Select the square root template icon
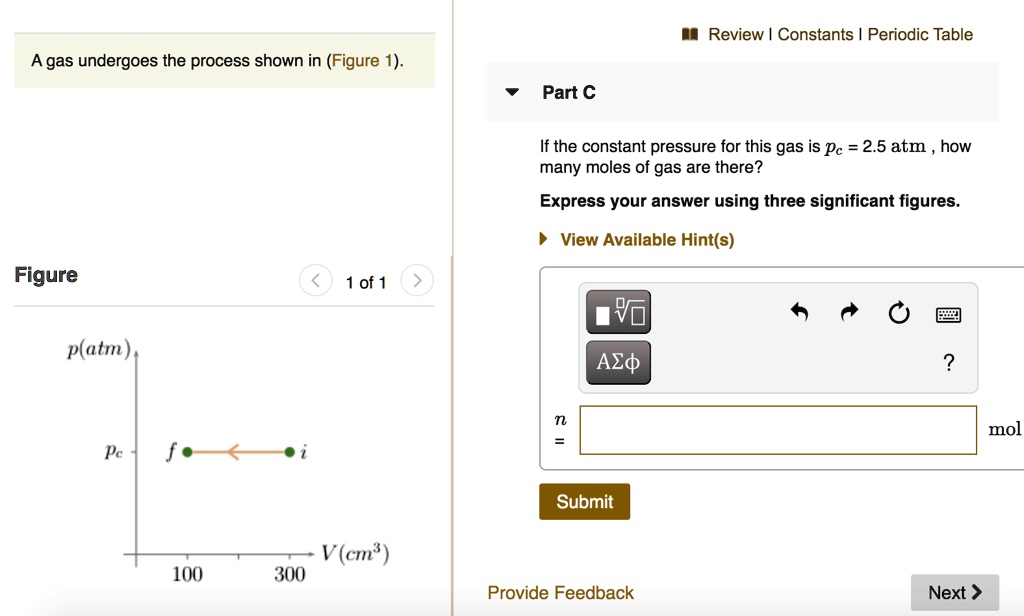 [x=617, y=311]
